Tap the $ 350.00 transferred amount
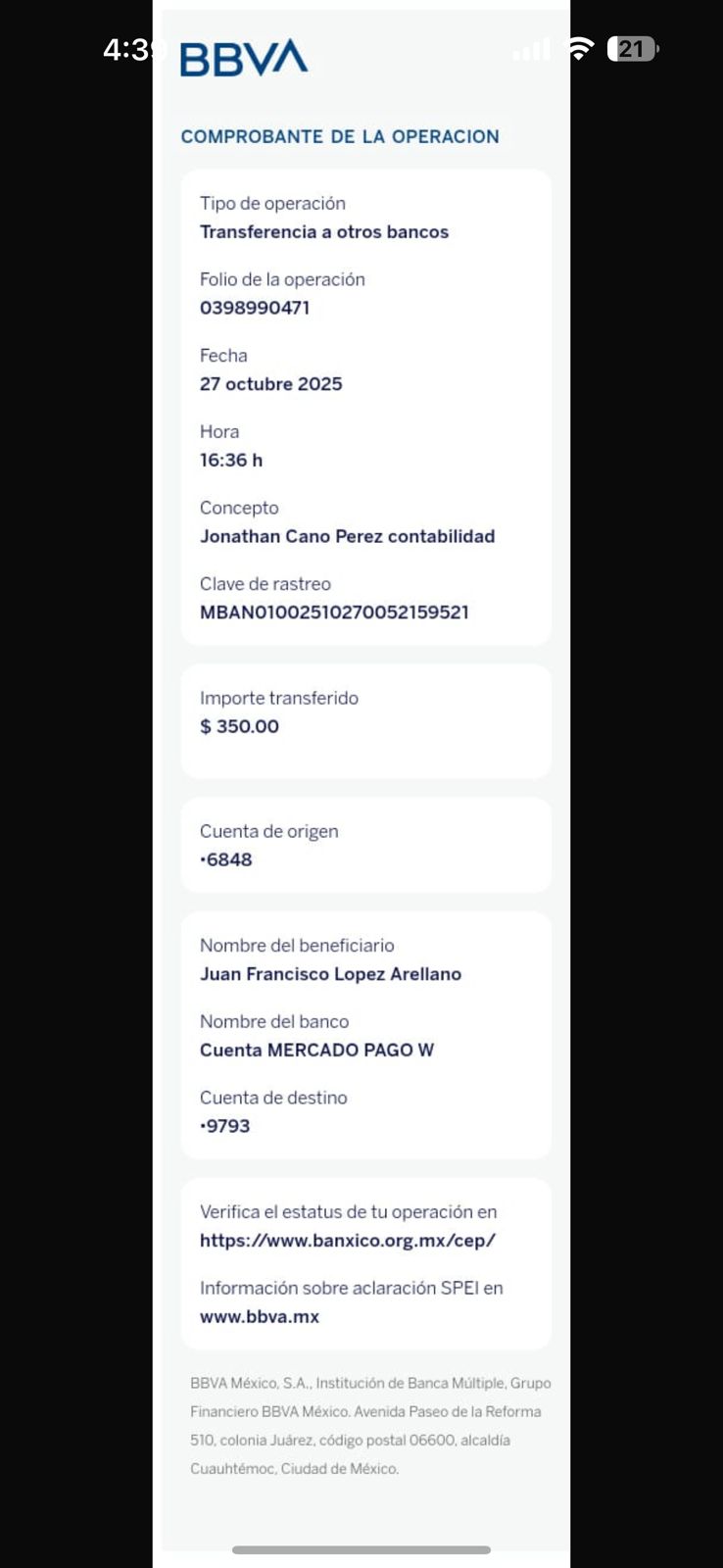723x1568 pixels. 239,726
